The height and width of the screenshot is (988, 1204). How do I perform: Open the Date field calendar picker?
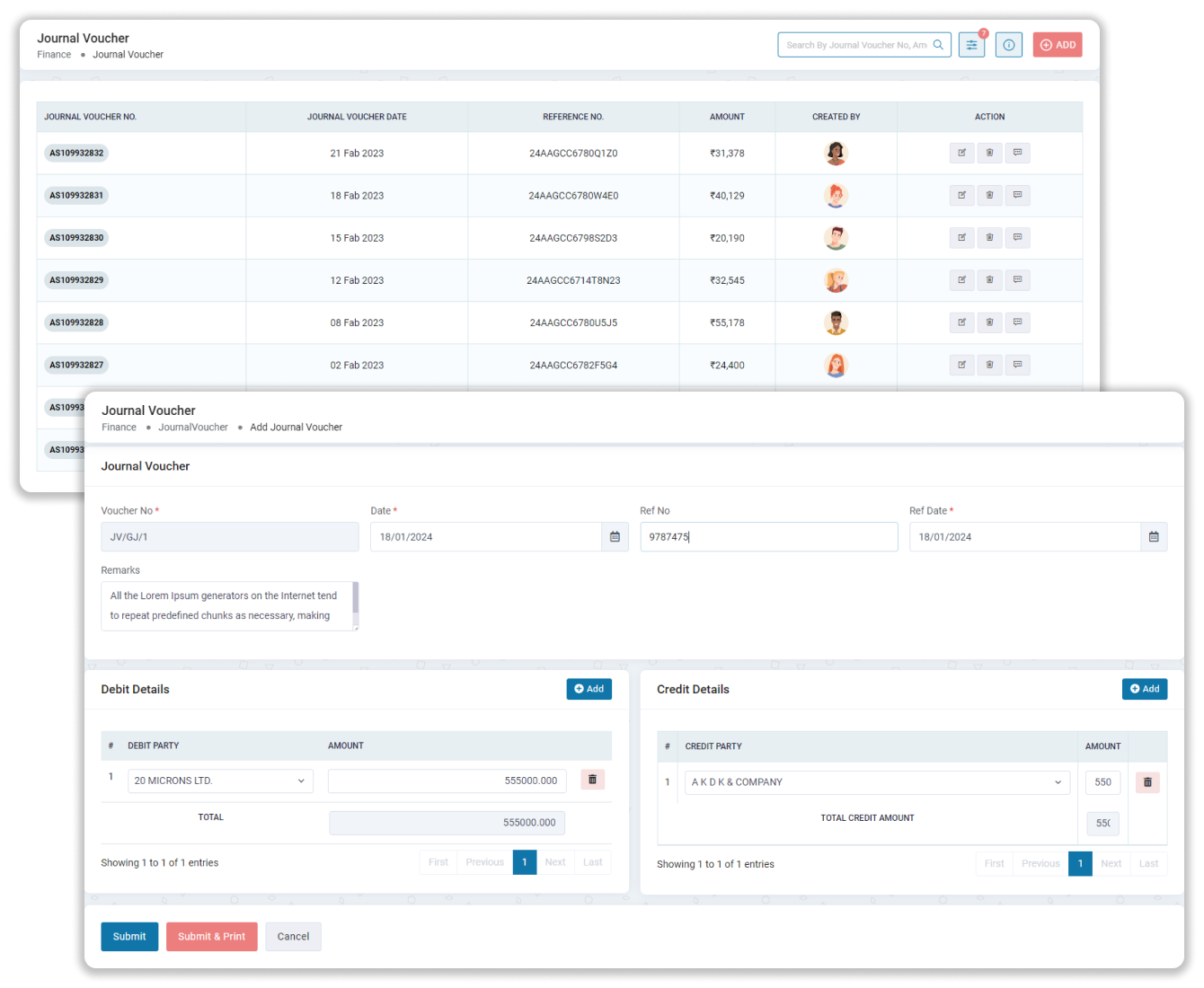click(x=615, y=537)
